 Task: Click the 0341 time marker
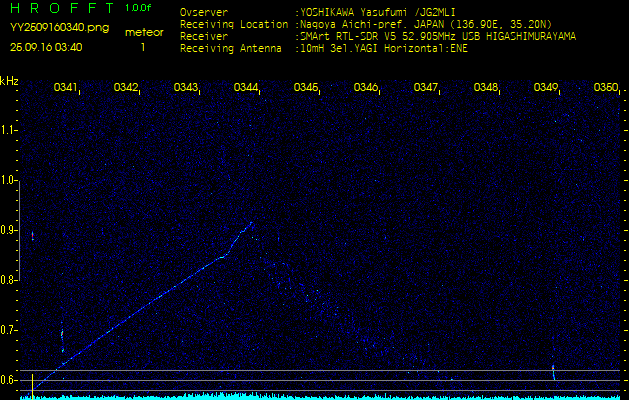pos(66,88)
